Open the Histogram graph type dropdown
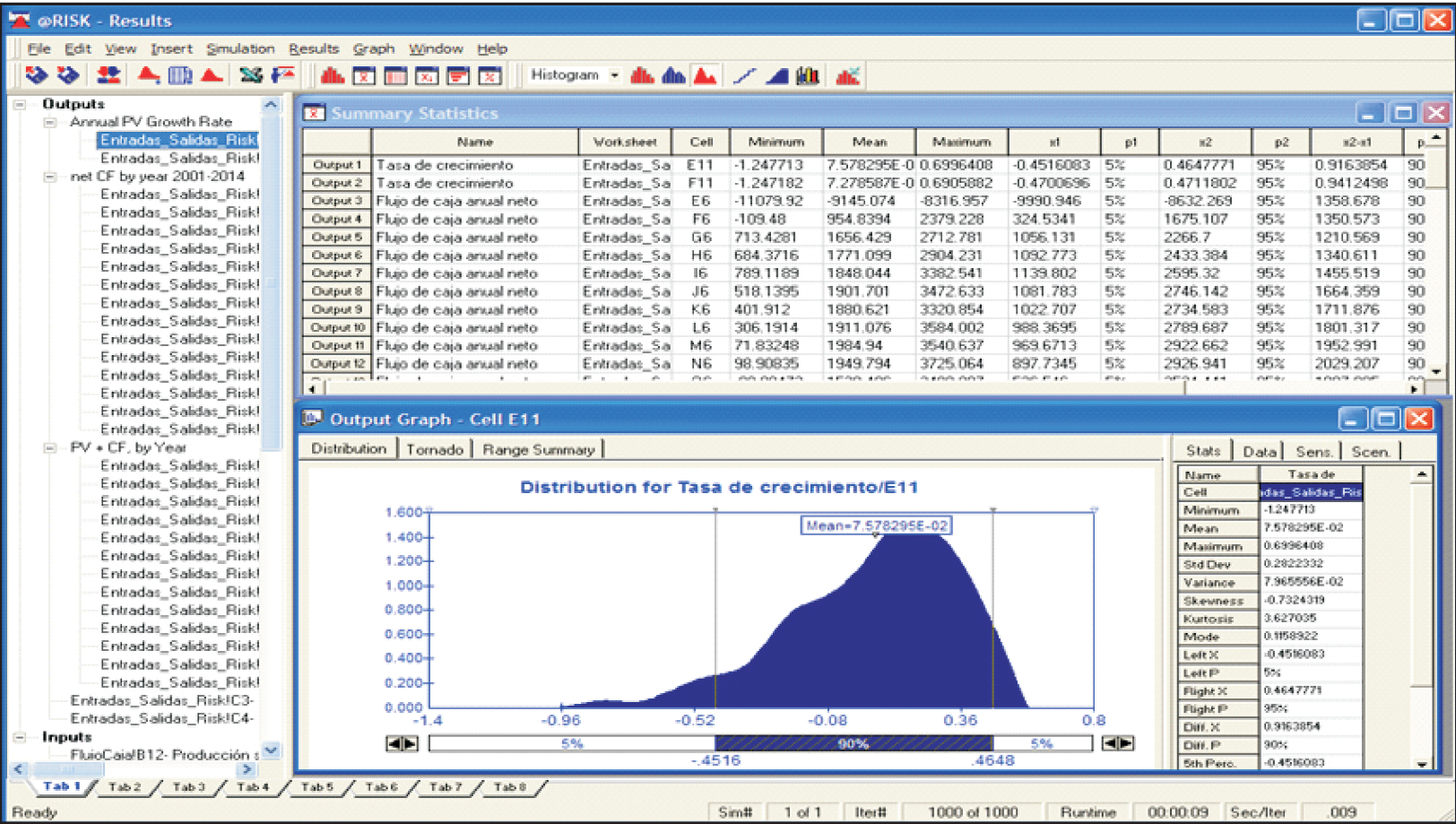Image resolution: width=1456 pixels, height=824 pixels. coord(614,75)
